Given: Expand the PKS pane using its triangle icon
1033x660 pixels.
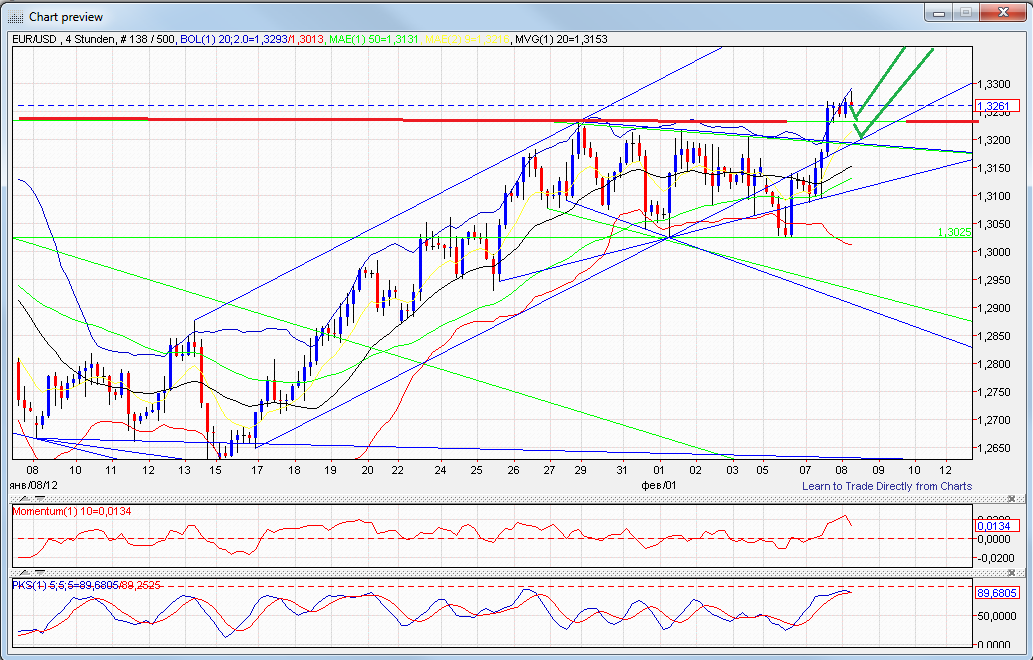Looking at the screenshot, I should click(x=25, y=572).
